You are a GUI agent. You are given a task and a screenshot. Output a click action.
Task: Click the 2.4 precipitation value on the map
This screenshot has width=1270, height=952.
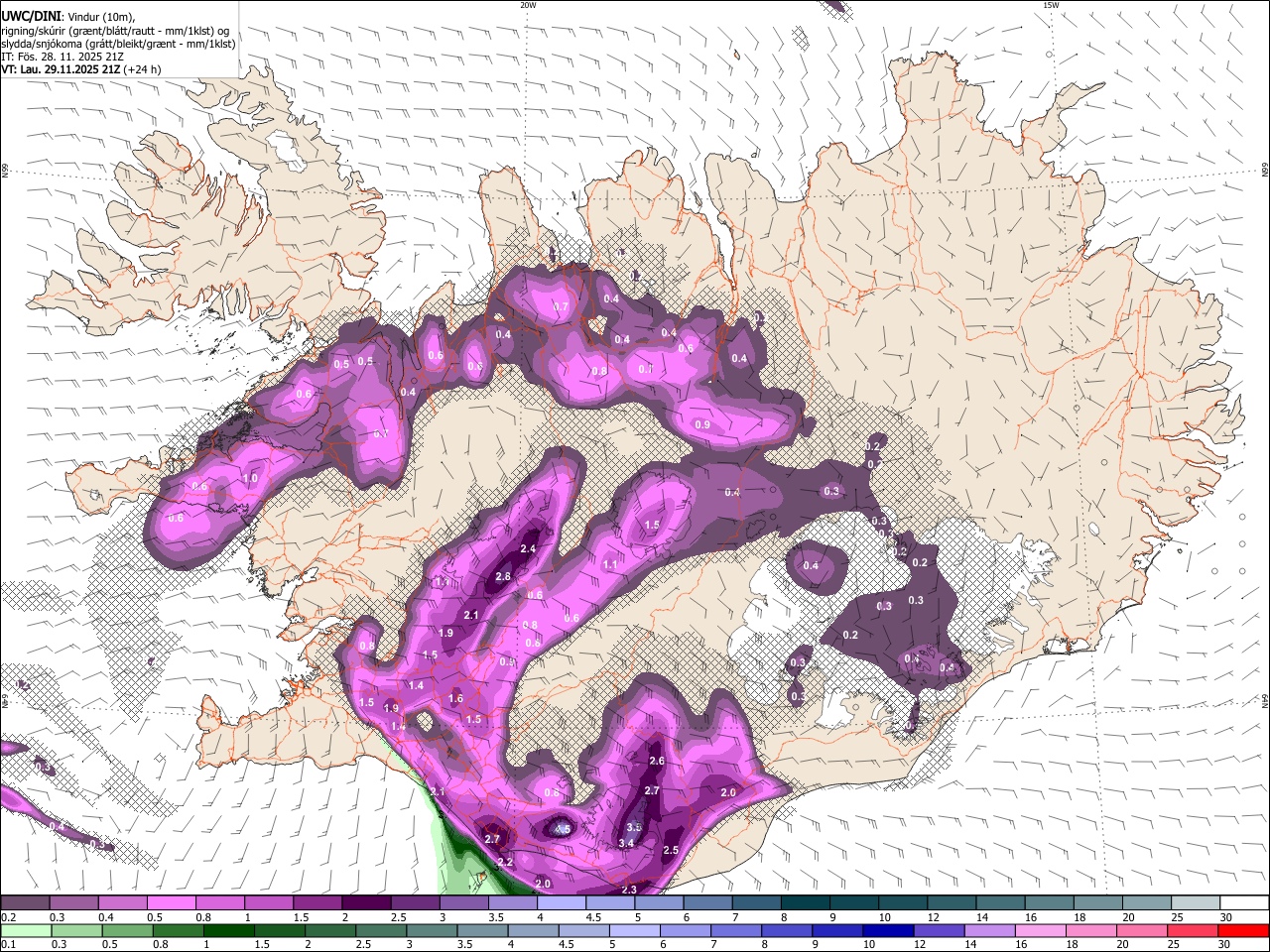tap(528, 549)
